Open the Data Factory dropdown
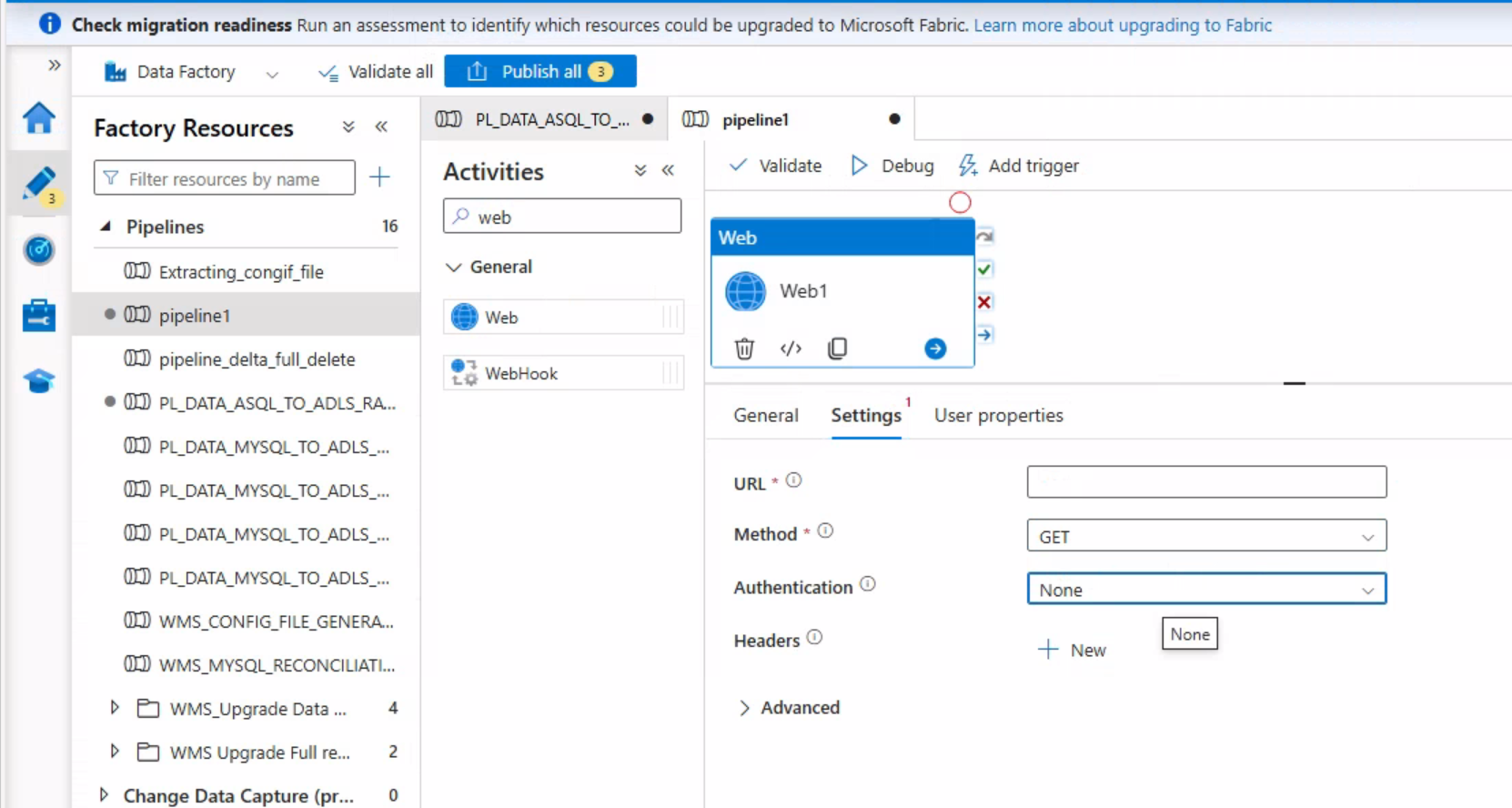This screenshot has height=808, width=1512. [272, 74]
